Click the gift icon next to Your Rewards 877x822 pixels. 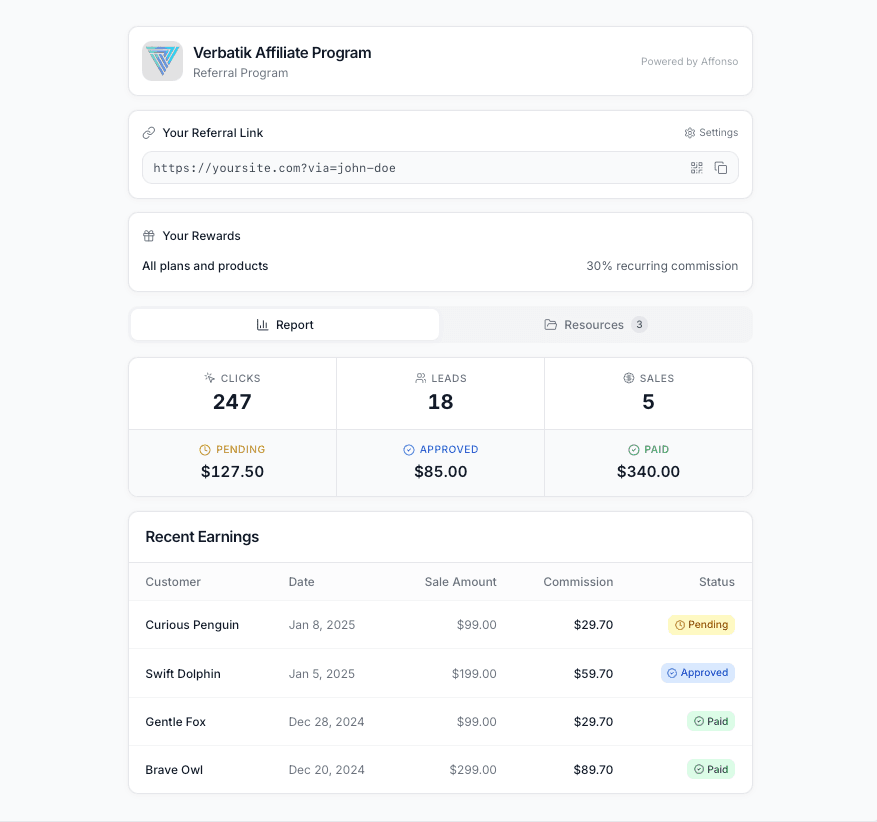click(147, 235)
